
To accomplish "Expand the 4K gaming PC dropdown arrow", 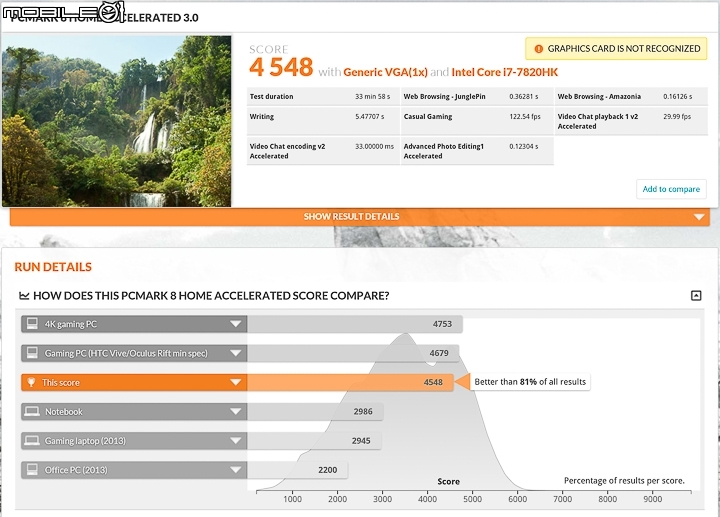I will [x=236, y=324].
